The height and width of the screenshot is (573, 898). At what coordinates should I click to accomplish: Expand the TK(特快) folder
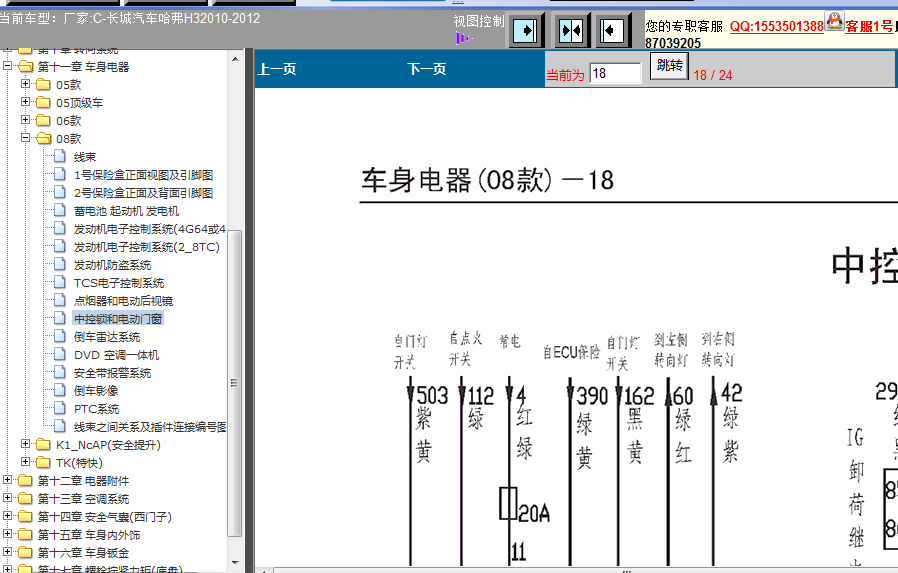point(25,461)
